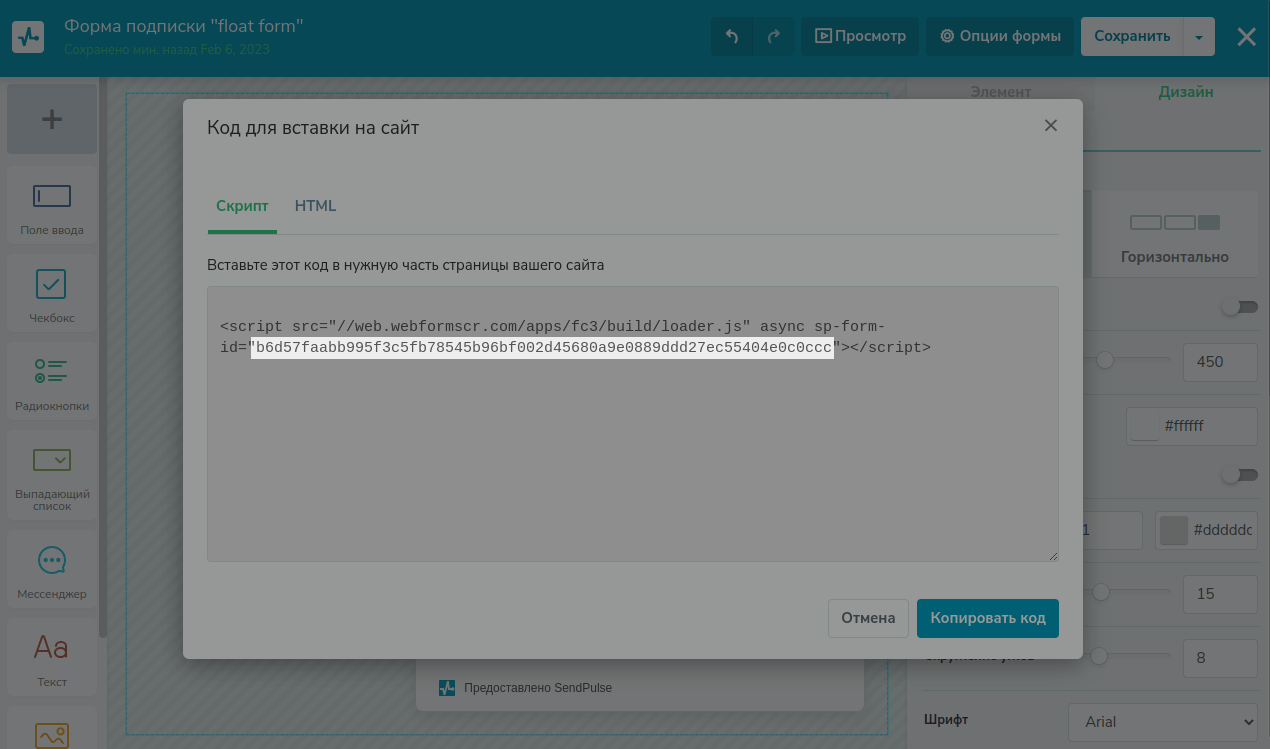Click the SendPulse logo icon

click(x=29, y=37)
